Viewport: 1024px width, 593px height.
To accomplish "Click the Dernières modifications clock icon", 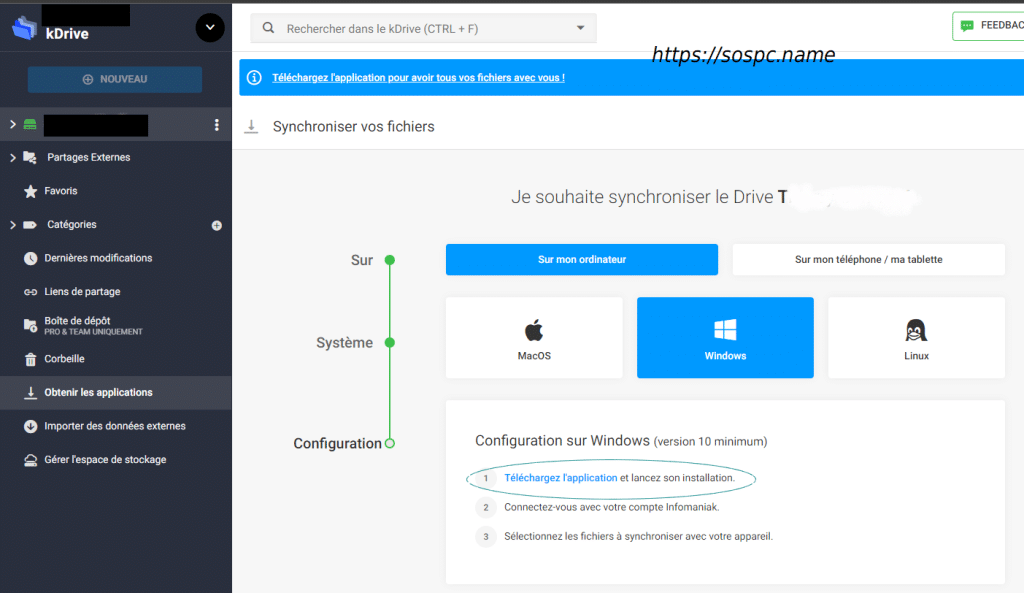I will pos(30,258).
